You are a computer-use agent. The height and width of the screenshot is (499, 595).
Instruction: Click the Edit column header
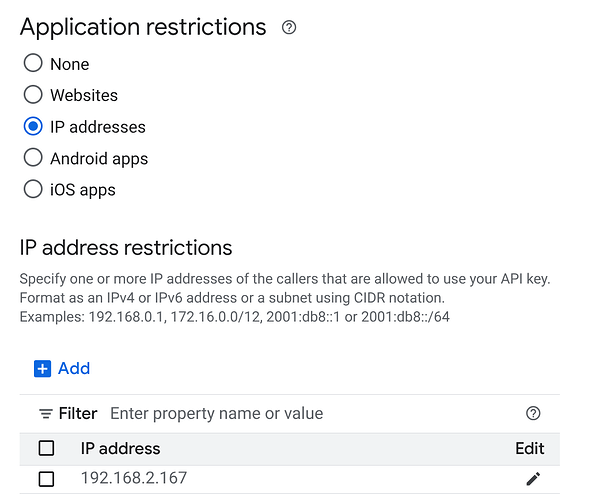click(x=530, y=449)
